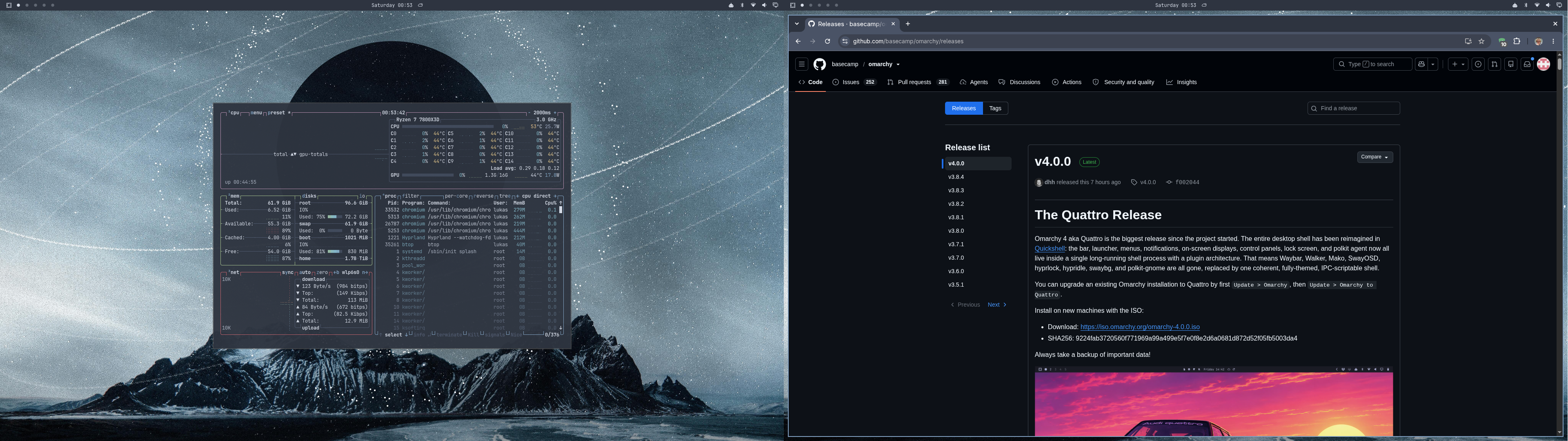View site information icon in address bar
This screenshot has height=441, width=1568.
pyautogui.click(x=844, y=41)
